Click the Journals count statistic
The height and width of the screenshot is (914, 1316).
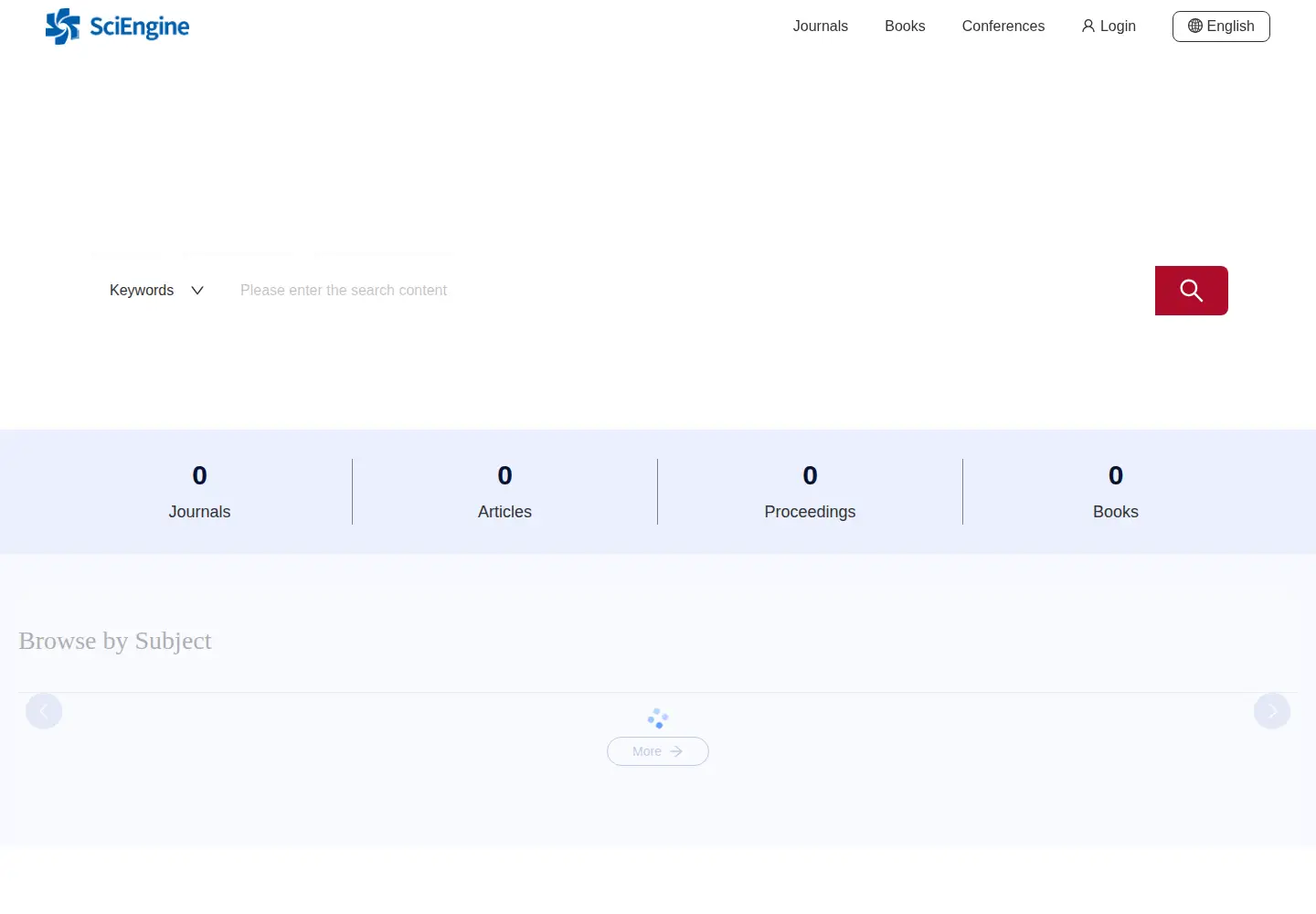(x=199, y=493)
